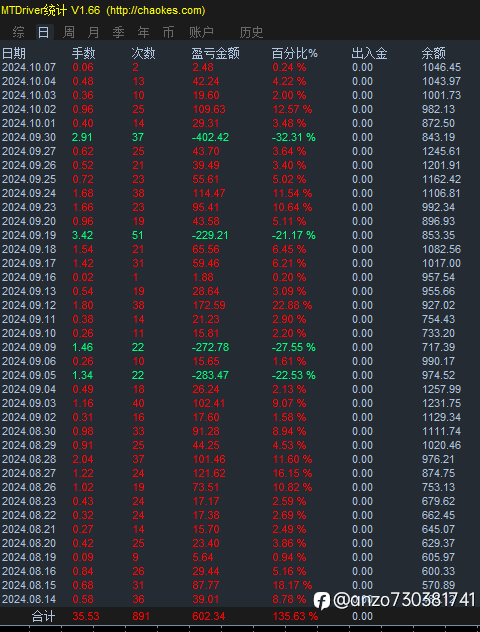480x632 pixels.
Task: Click lot size 3.42
Action: (83, 235)
